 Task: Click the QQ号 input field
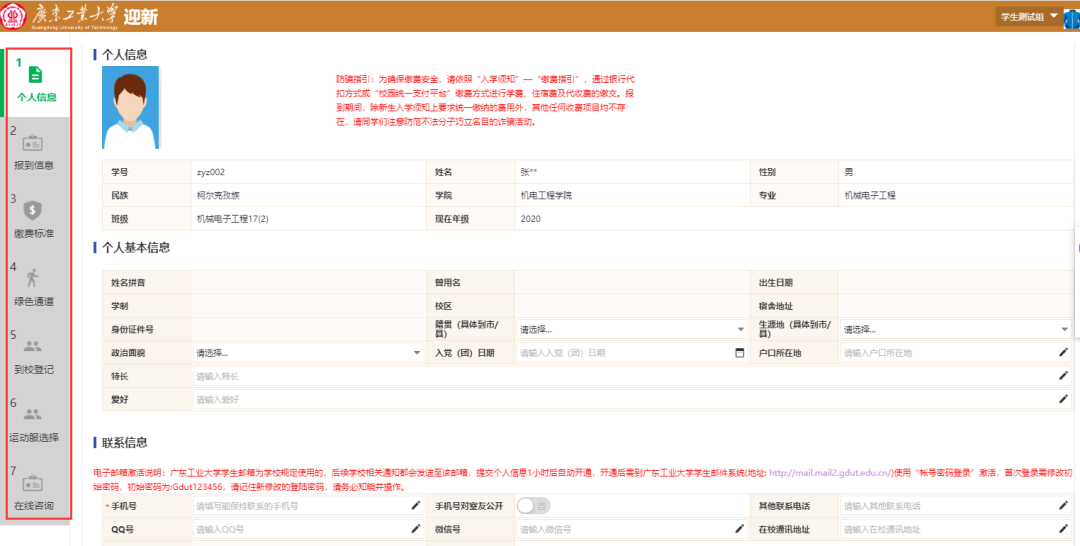pyautogui.click(x=309, y=529)
